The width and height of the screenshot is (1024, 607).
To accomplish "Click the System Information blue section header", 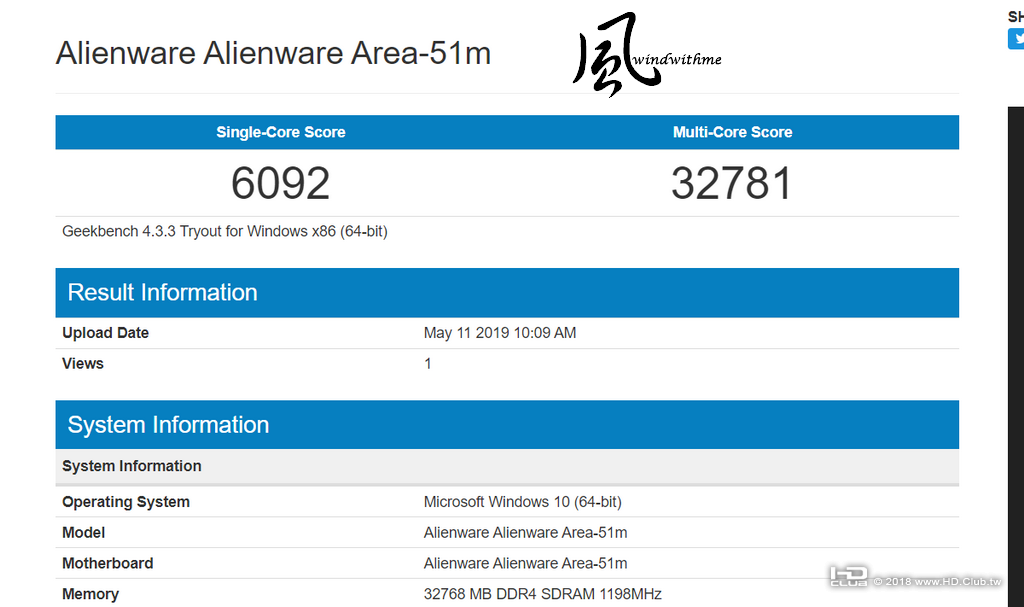I will (507, 425).
